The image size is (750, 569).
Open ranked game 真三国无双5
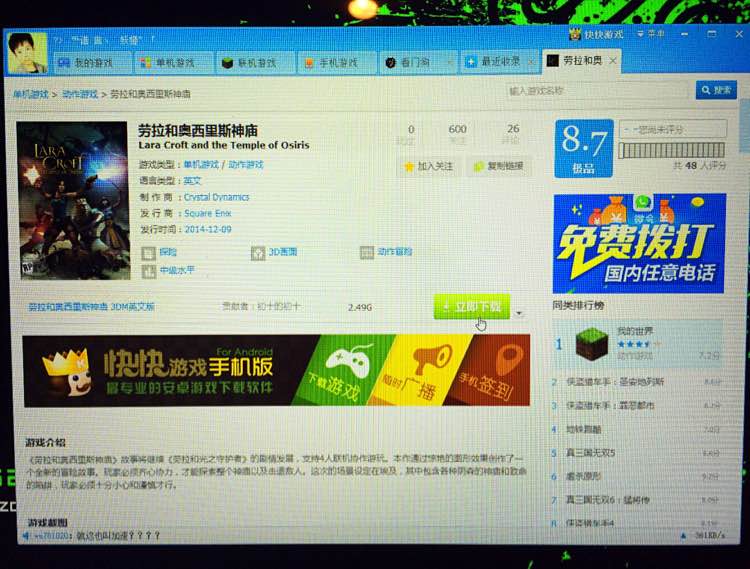coord(591,452)
